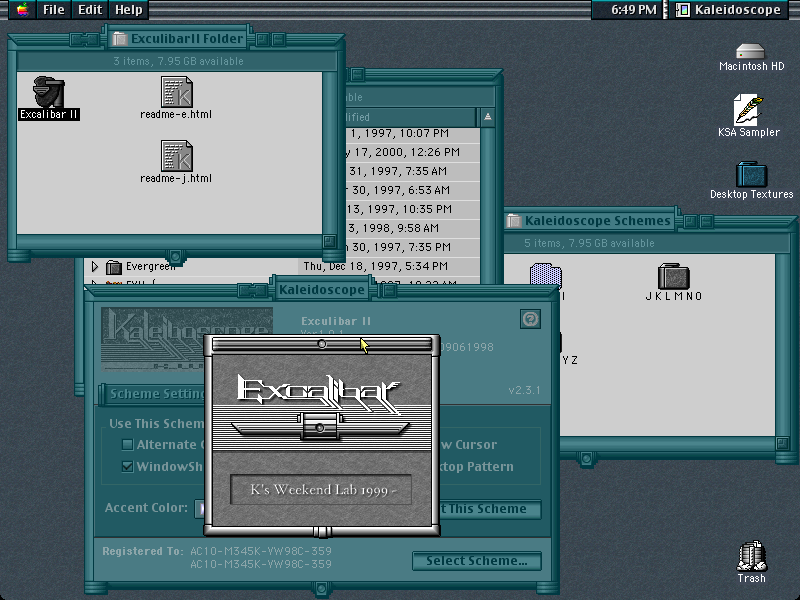The height and width of the screenshot is (600, 800).
Task: Click the "Registered To:" label
Action: 142,552
